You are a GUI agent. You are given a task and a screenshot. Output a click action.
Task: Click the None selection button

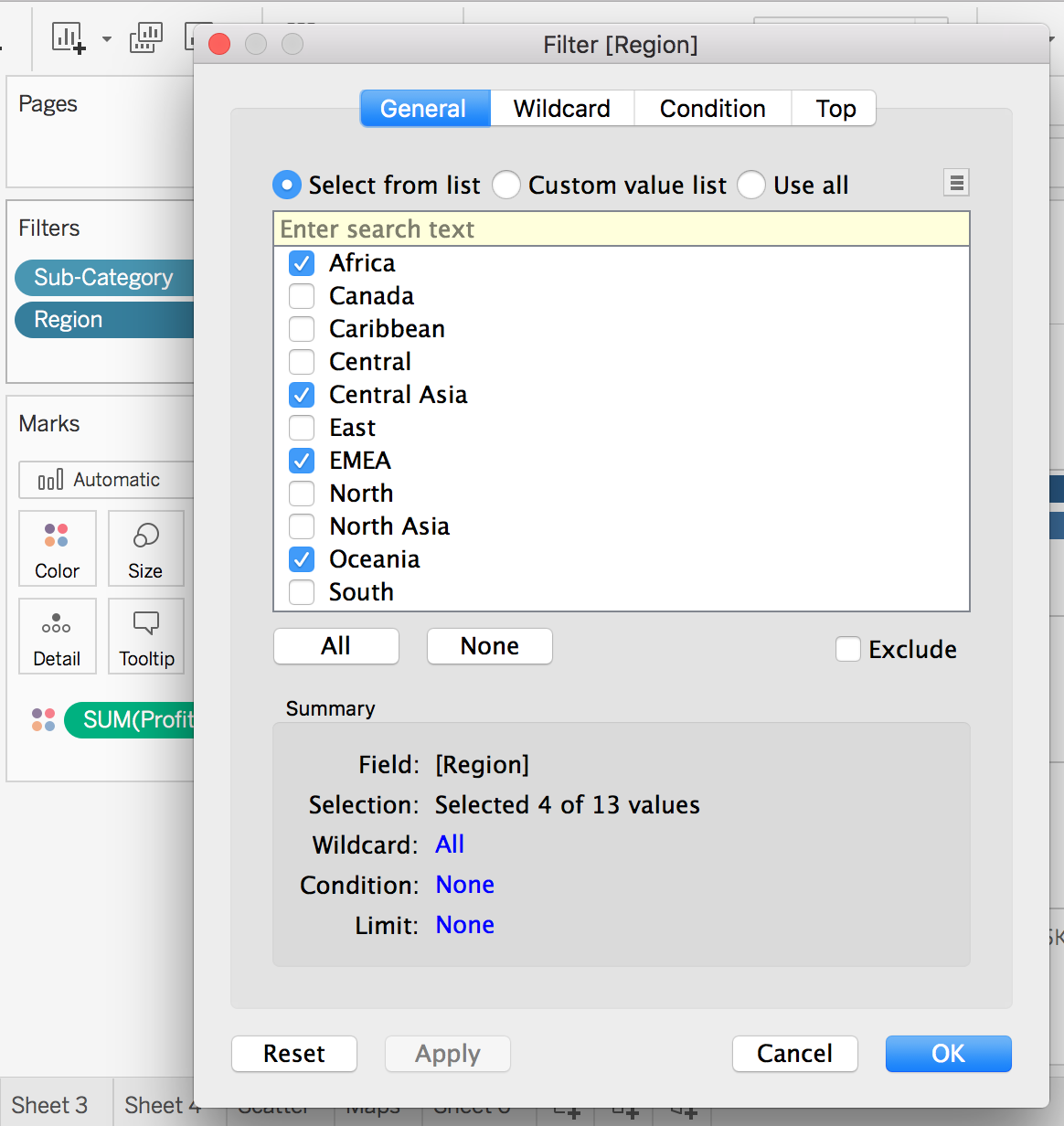pyautogui.click(x=489, y=646)
